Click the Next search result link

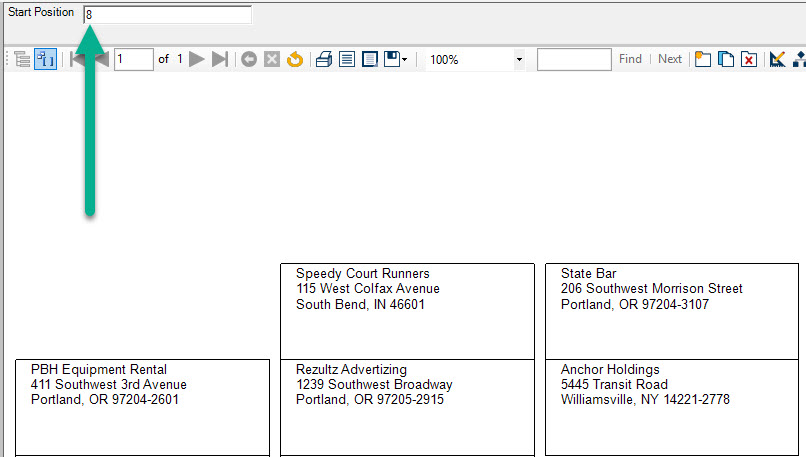coord(670,60)
